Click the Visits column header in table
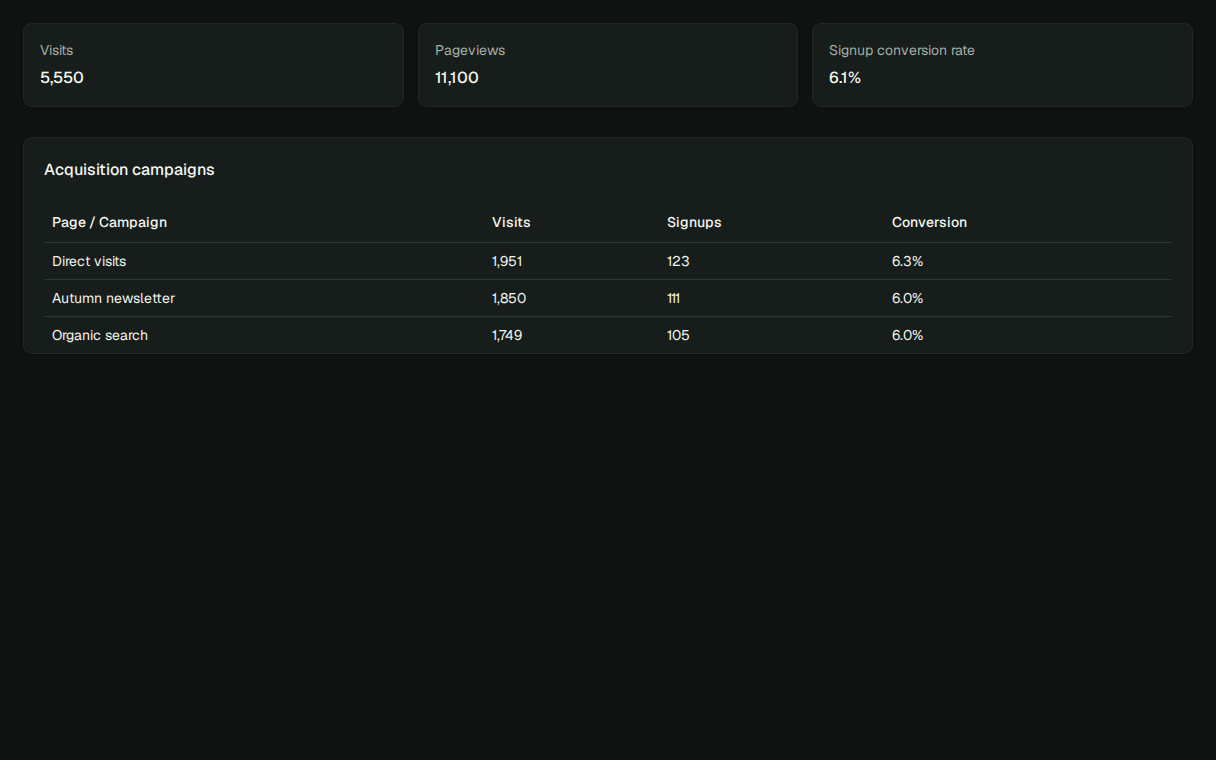 click(x=511, y=222)
